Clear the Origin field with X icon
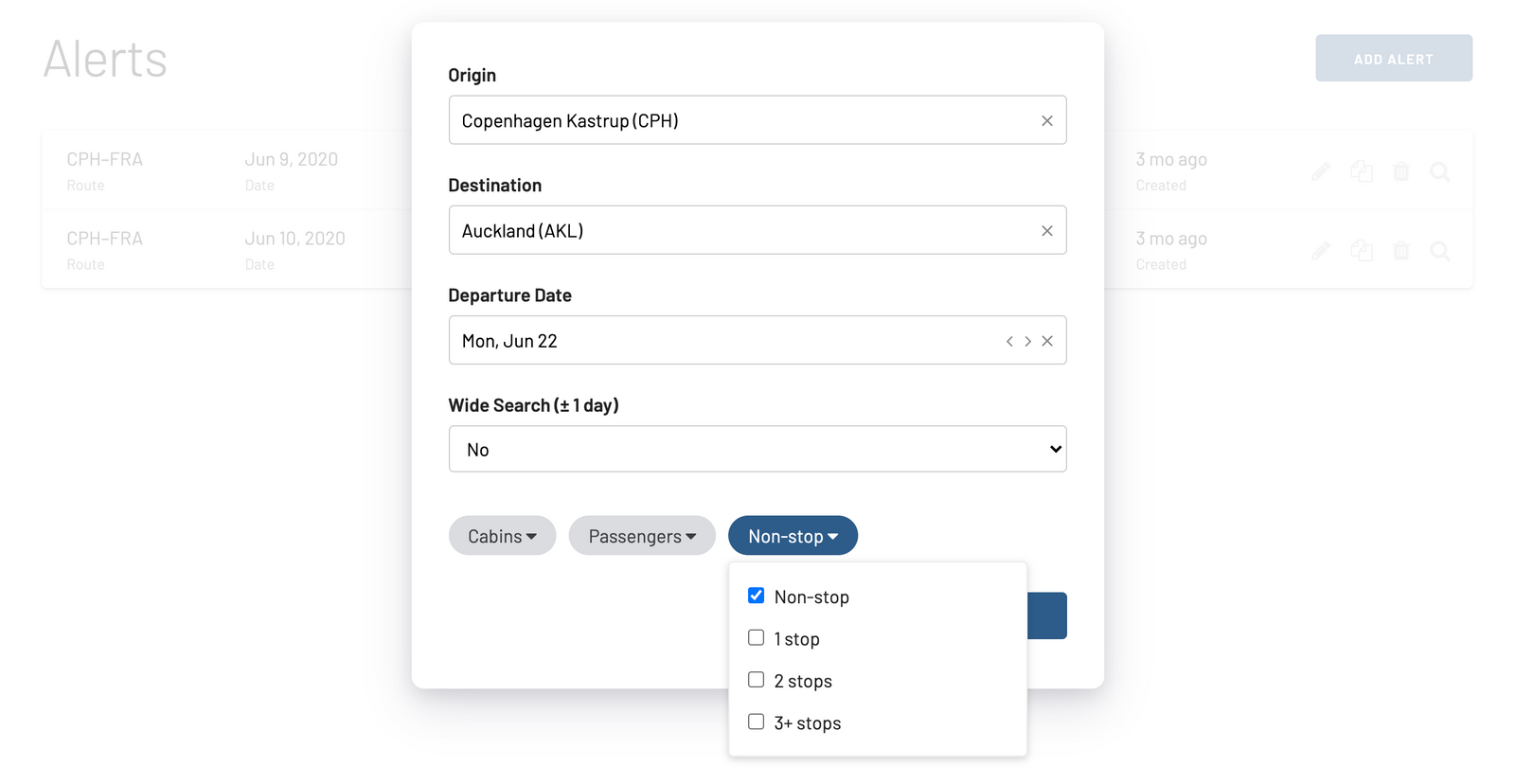 1046,120
